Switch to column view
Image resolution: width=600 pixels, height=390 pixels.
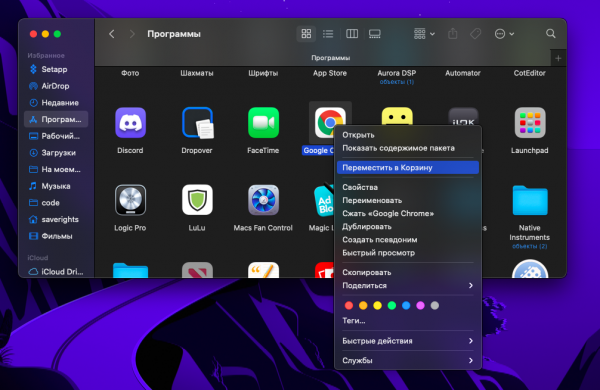[352, 34]
